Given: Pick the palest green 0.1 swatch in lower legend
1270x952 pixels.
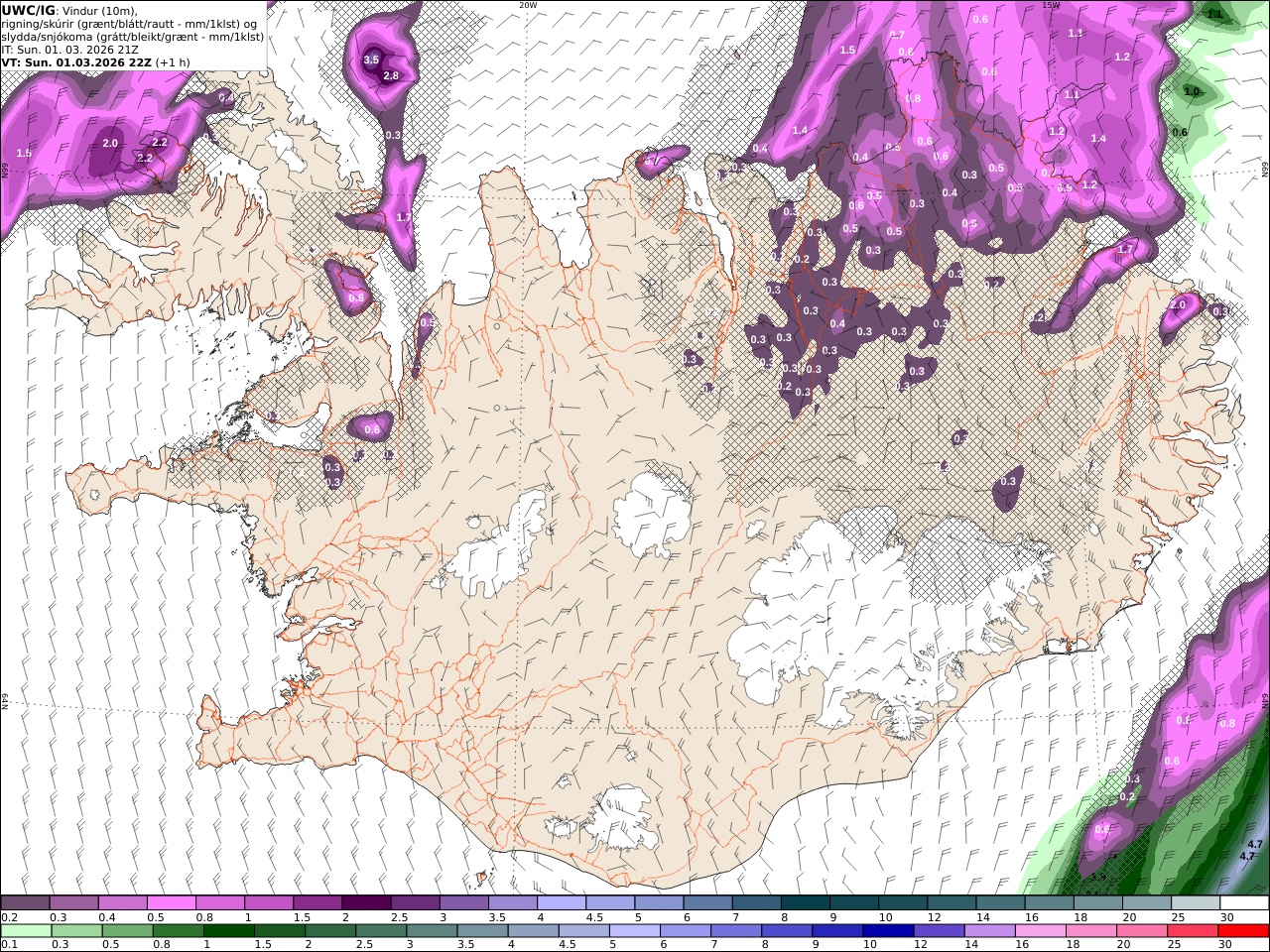Looking at the screenshot, I should (25, 931).
